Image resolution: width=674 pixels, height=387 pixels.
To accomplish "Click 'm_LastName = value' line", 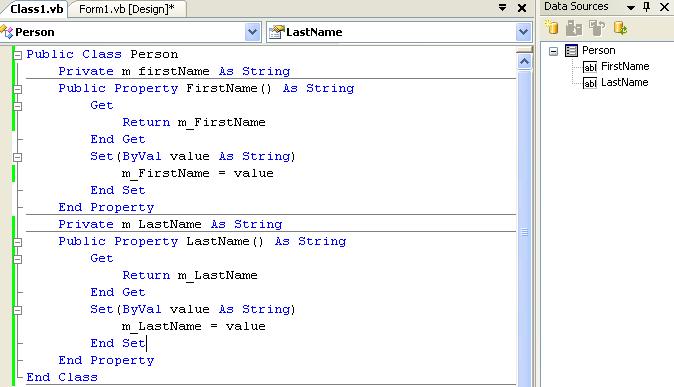I will click(x=193, y=326).
